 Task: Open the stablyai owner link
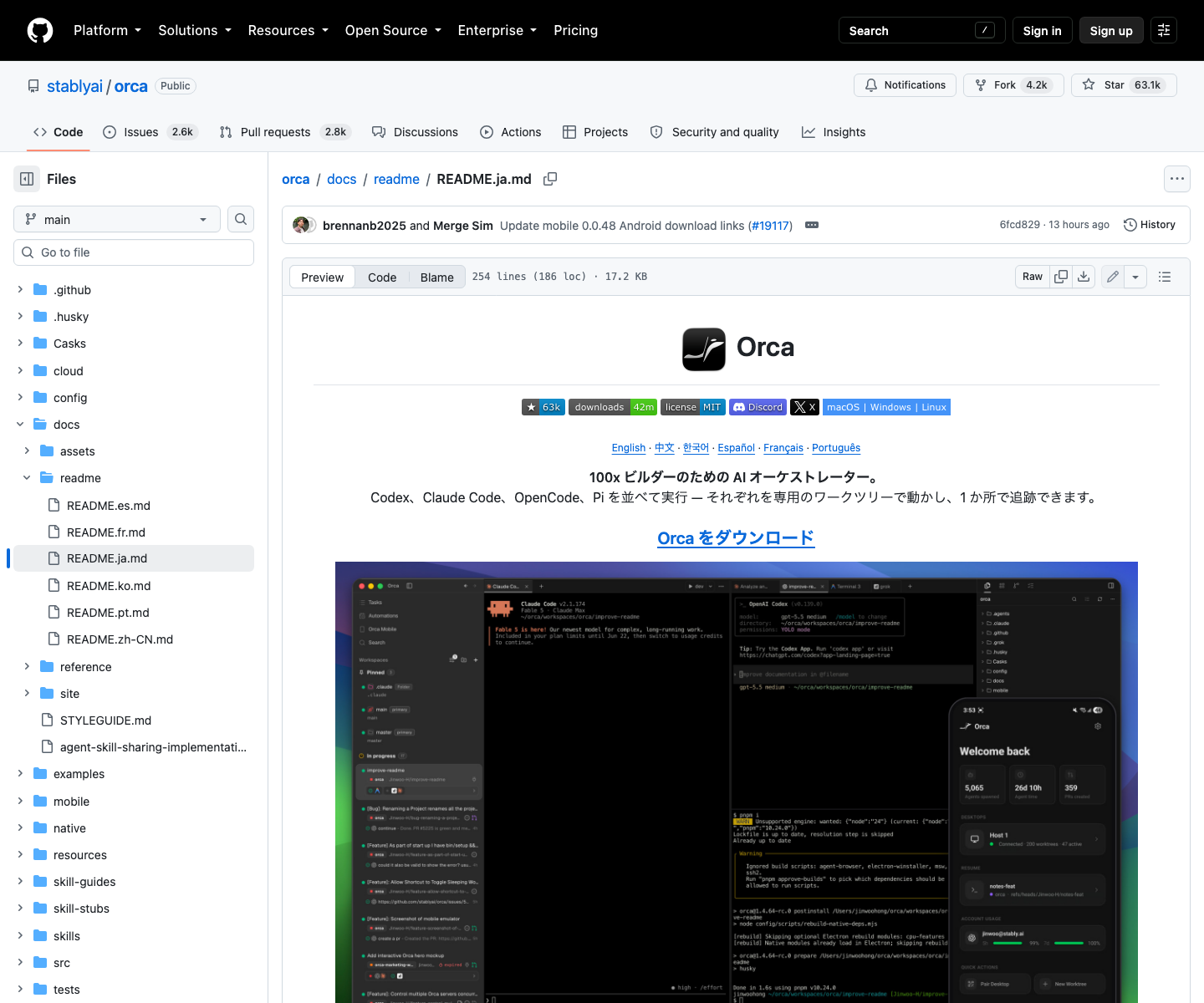coord(74,86)
